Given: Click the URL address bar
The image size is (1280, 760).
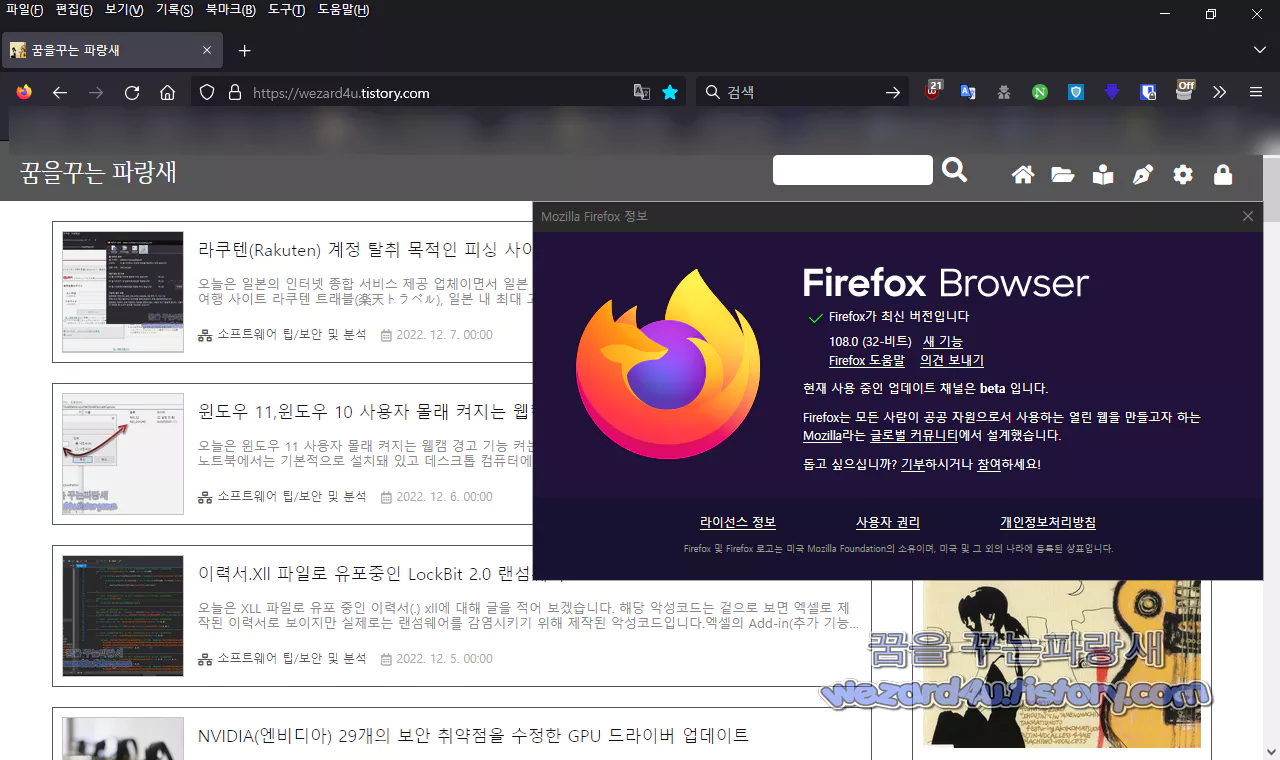Looking at the screenshot, I should point(438,92).
